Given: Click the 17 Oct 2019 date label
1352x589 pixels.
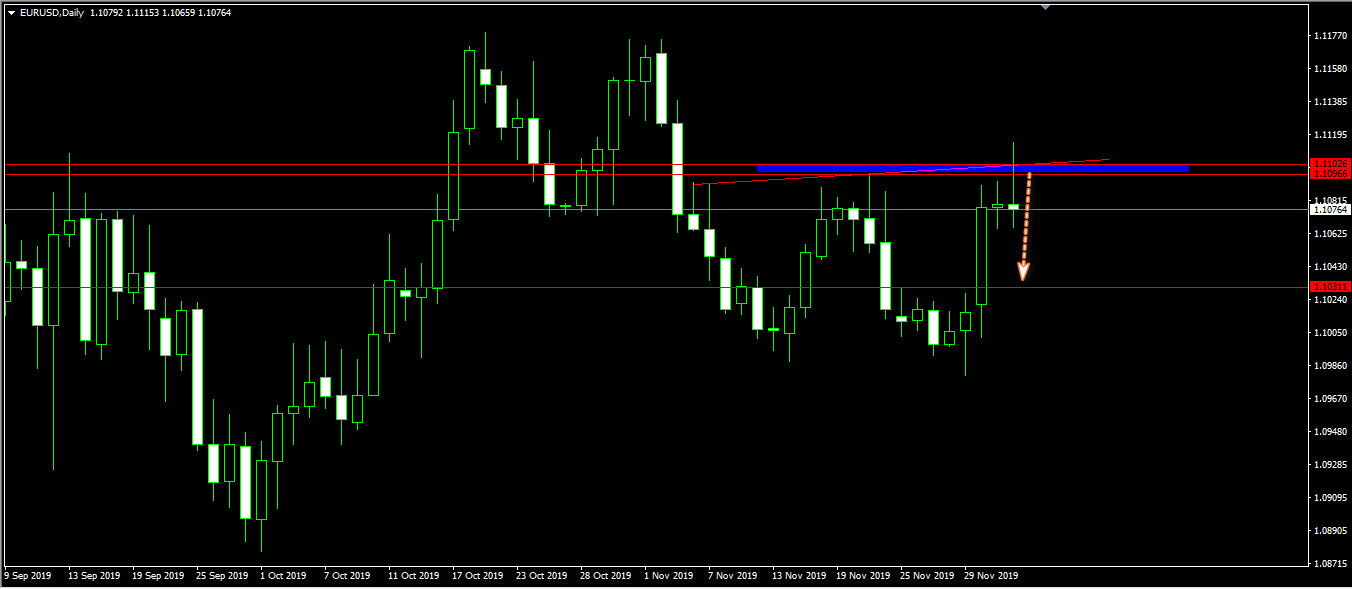Looking at the screenshot, I should (x=479, y=576).
